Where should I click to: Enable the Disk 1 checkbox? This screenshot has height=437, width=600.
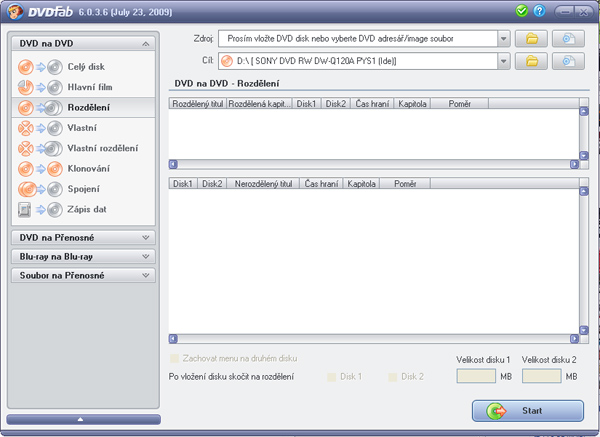pos(333,377)
